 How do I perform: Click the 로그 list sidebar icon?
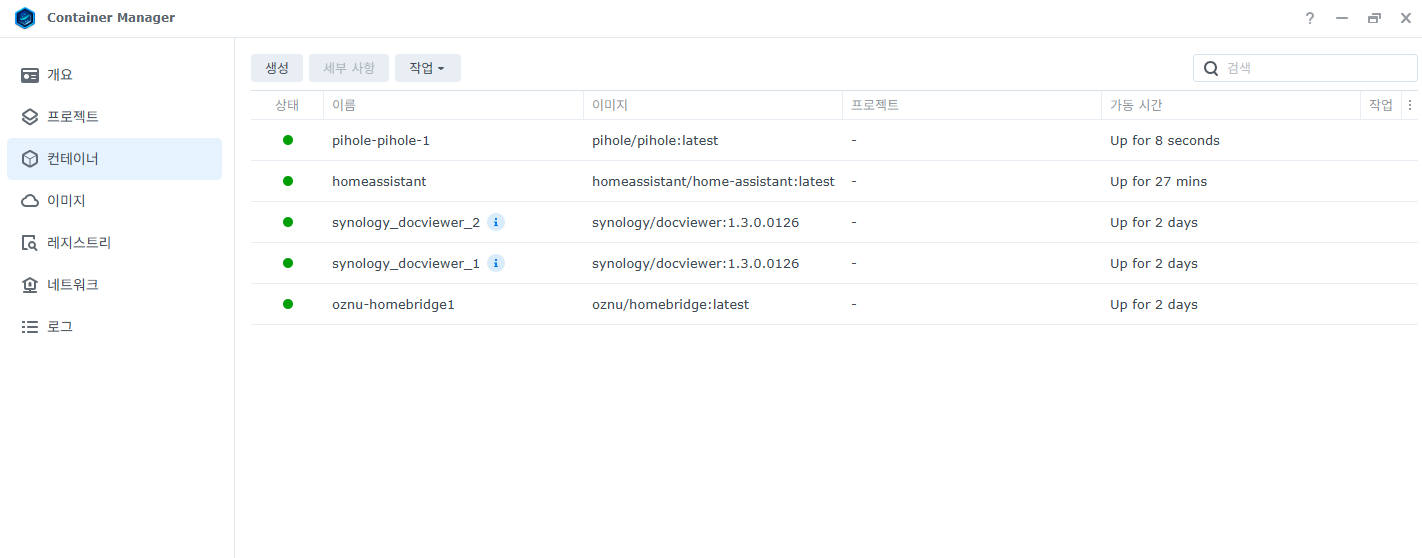(x=30, y=327)
